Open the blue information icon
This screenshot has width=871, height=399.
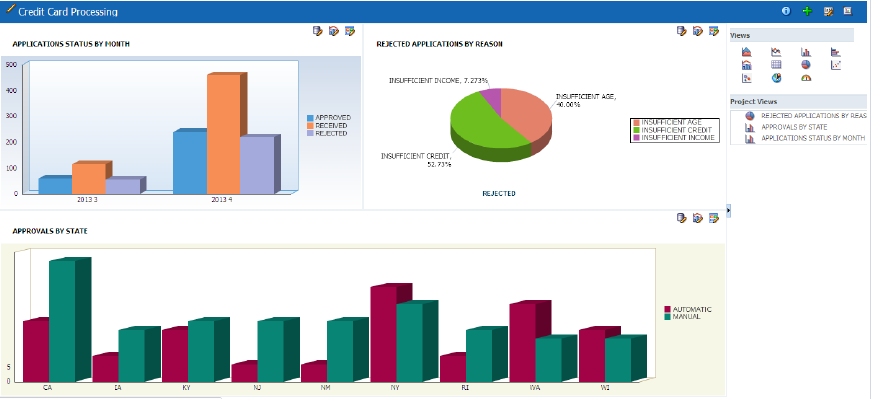(786, 11)
